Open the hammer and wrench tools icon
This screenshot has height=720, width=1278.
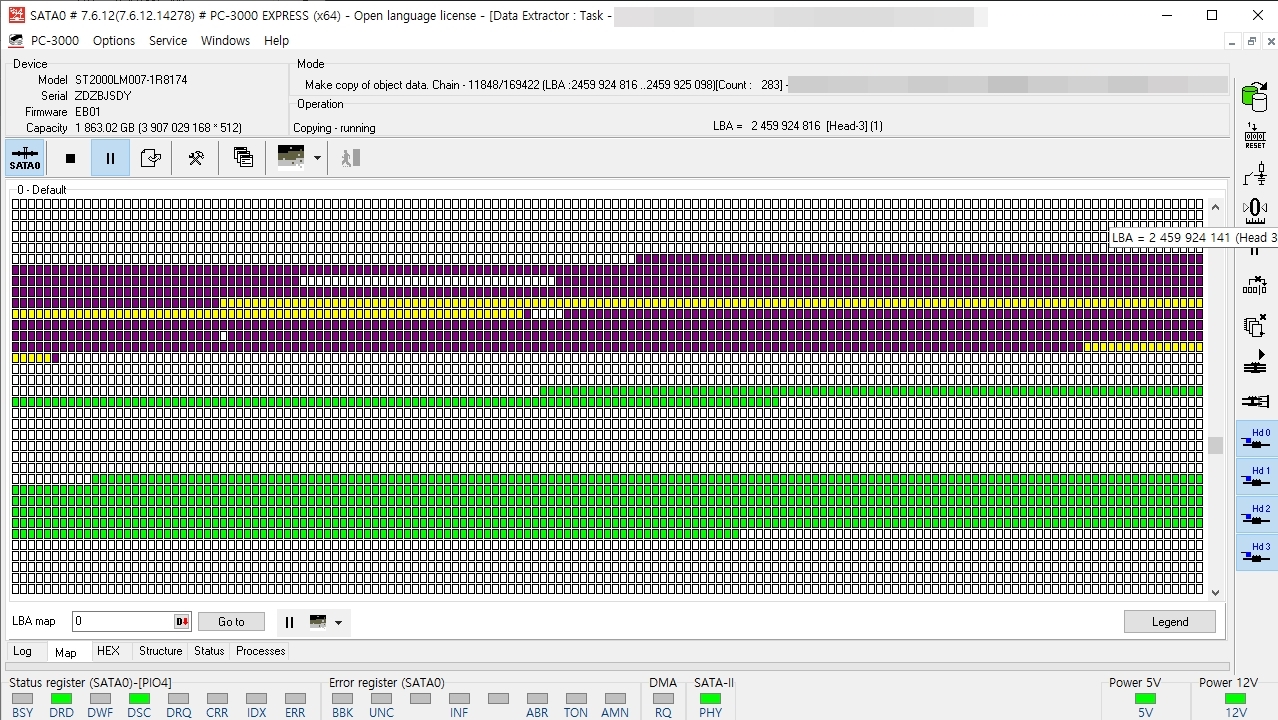(196, 158)
